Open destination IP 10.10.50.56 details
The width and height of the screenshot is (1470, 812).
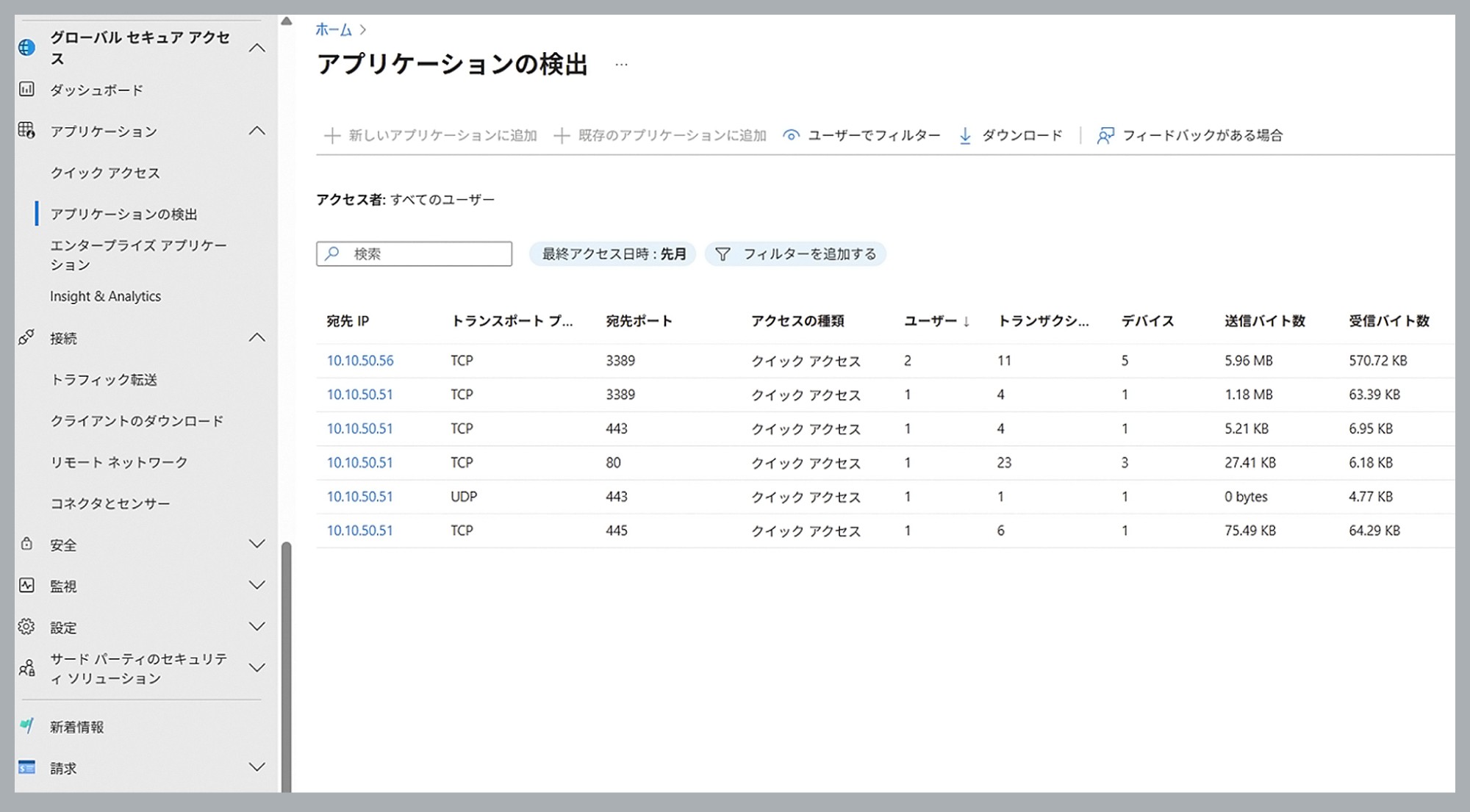(360, 360)
